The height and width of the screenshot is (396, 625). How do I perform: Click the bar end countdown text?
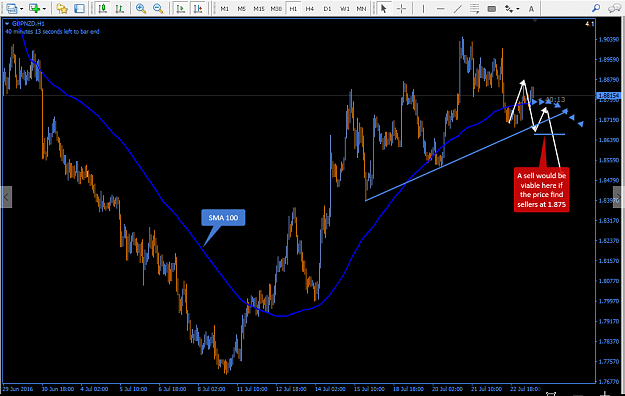pos(52,32)
